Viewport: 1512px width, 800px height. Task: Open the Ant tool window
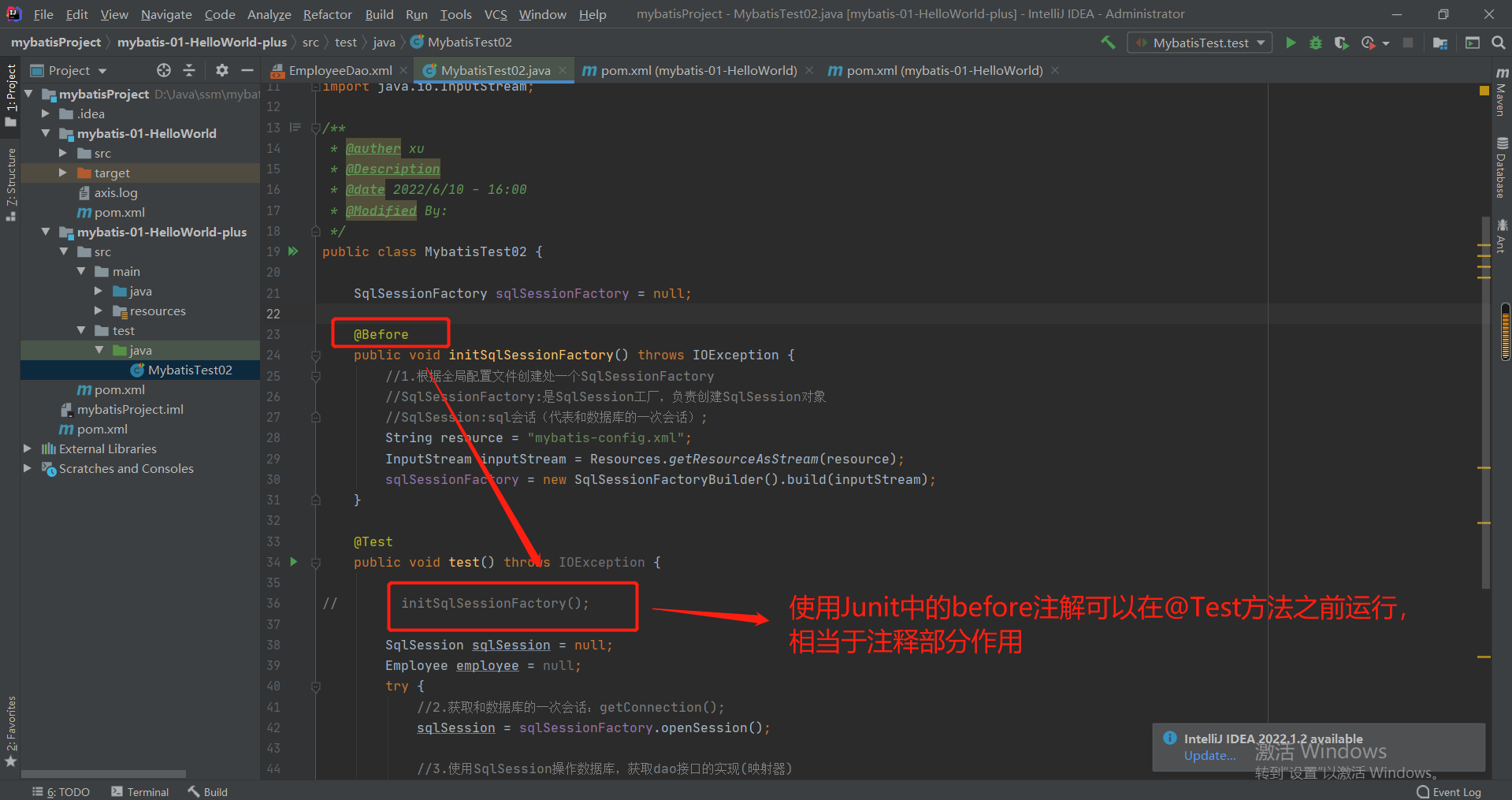(1502, 236)
